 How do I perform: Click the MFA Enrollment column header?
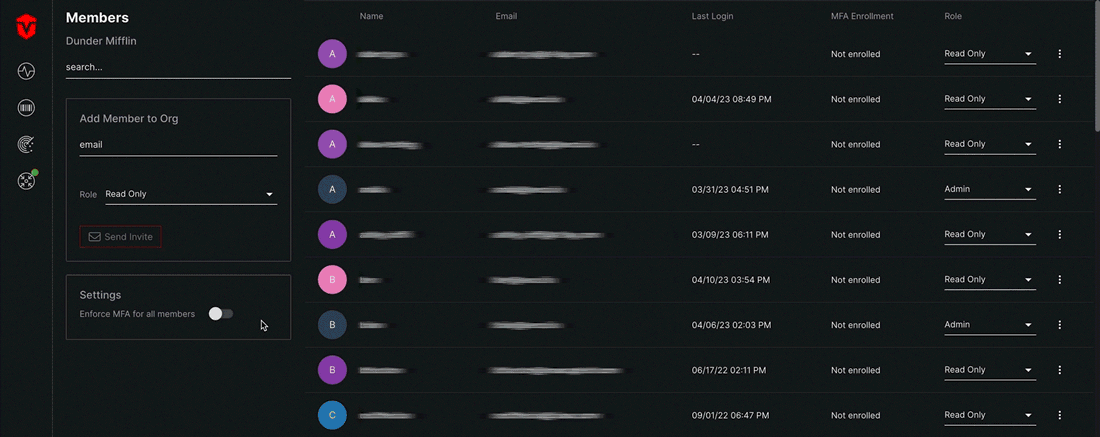point(862,17)
